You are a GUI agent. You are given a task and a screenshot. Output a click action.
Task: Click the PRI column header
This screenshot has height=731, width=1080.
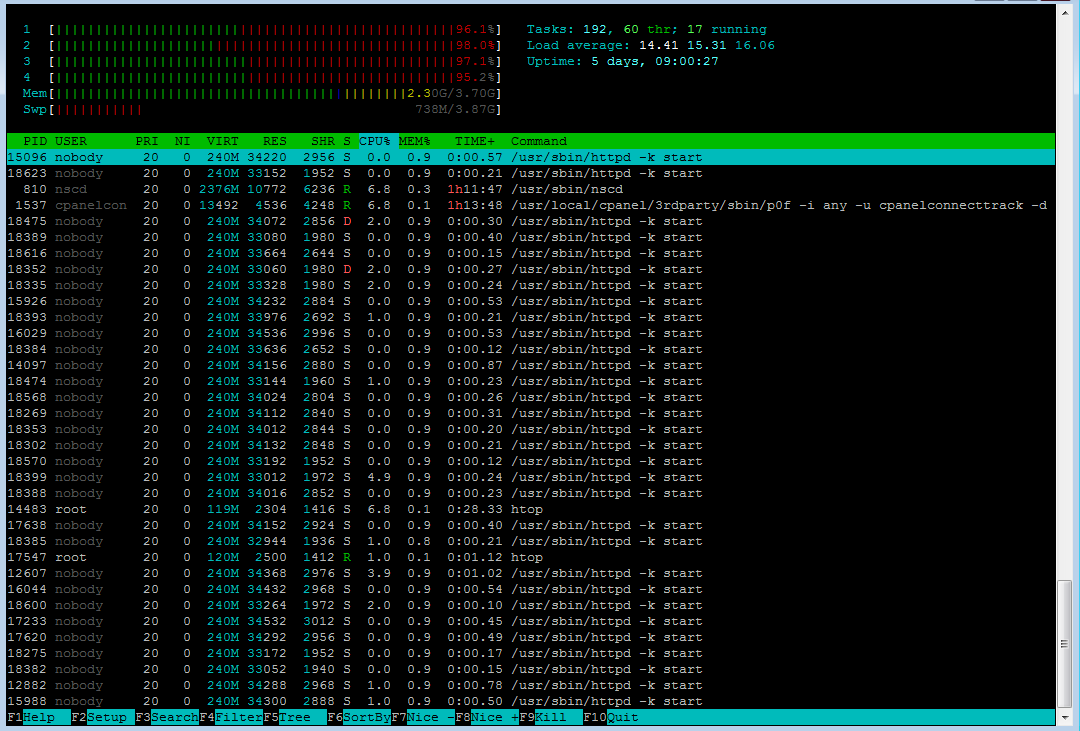147,141
